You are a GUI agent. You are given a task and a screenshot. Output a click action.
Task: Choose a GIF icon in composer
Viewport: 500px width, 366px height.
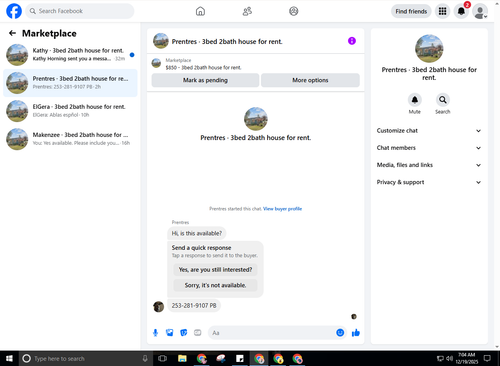pos(198,333)
